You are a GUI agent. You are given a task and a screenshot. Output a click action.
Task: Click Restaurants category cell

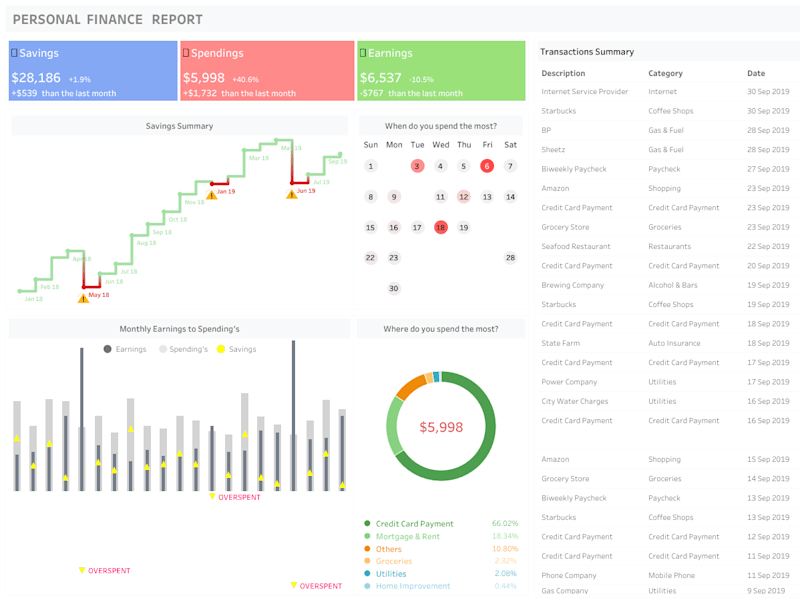pyautogui.click(x=669, y=246)
